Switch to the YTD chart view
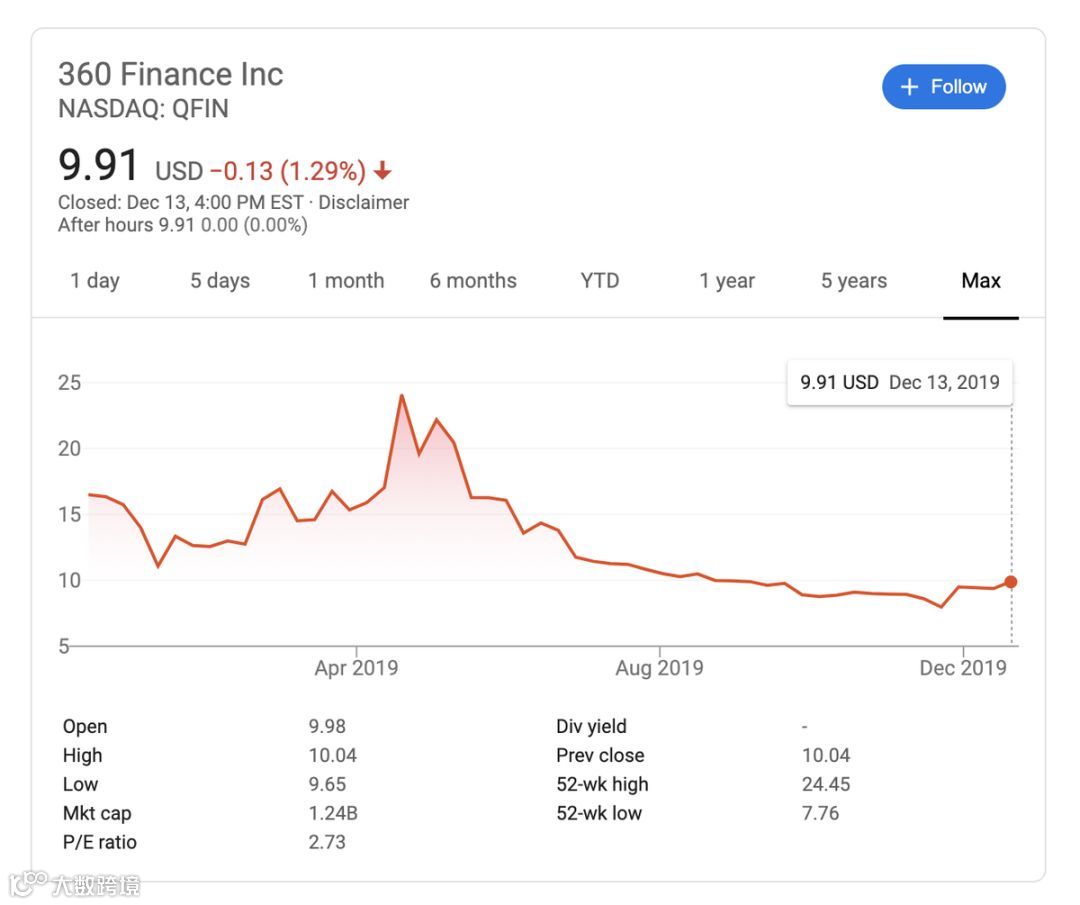The image size is (1080, 905). pos(598,281)
